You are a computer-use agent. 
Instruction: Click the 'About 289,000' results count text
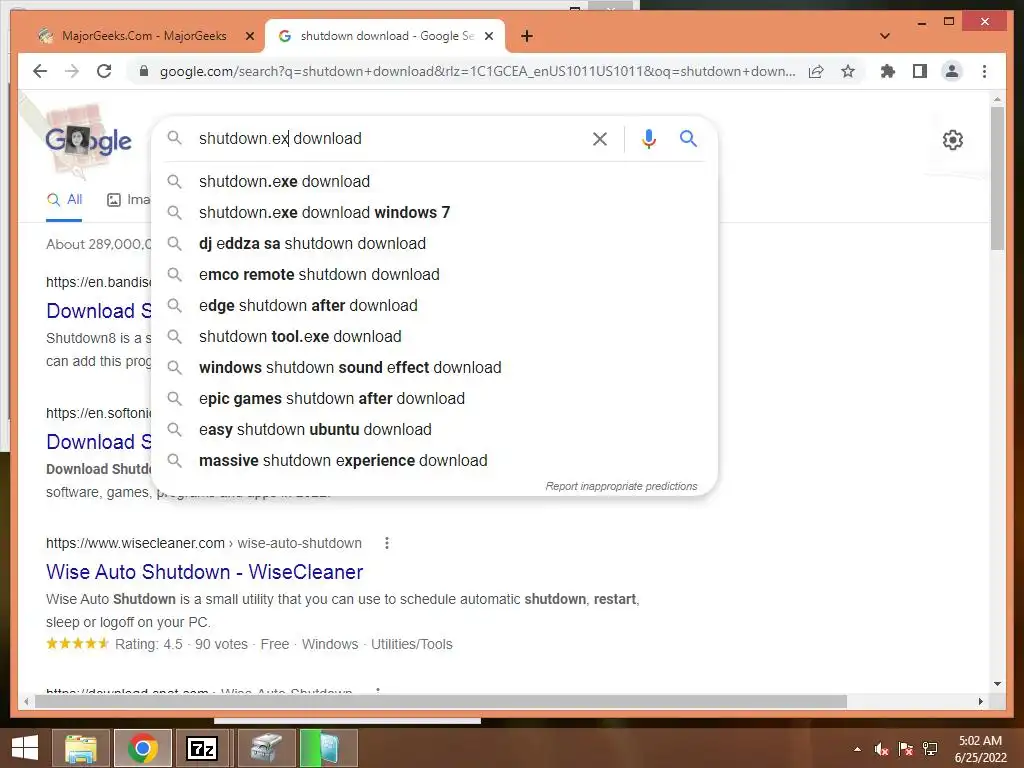point(99,244)
